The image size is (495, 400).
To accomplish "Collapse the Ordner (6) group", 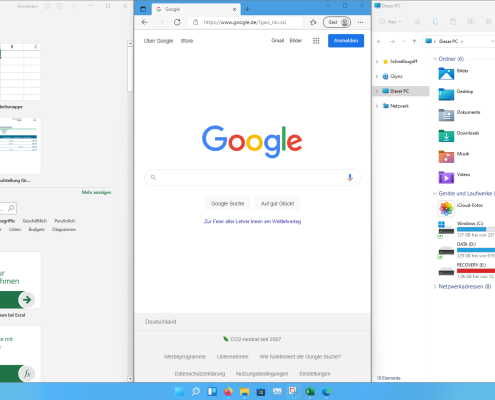I will [435, 59].
